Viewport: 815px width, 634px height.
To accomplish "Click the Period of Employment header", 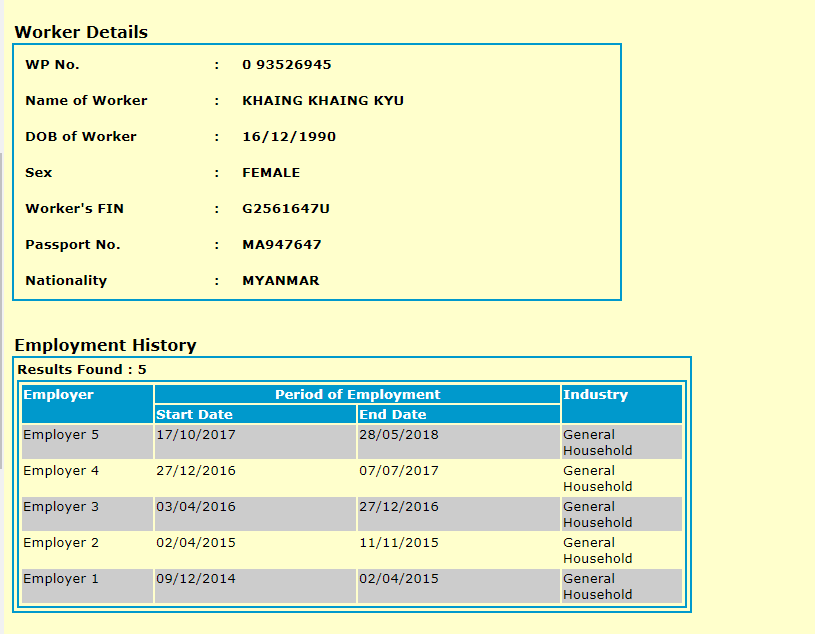I will click(x=357, y=395).
